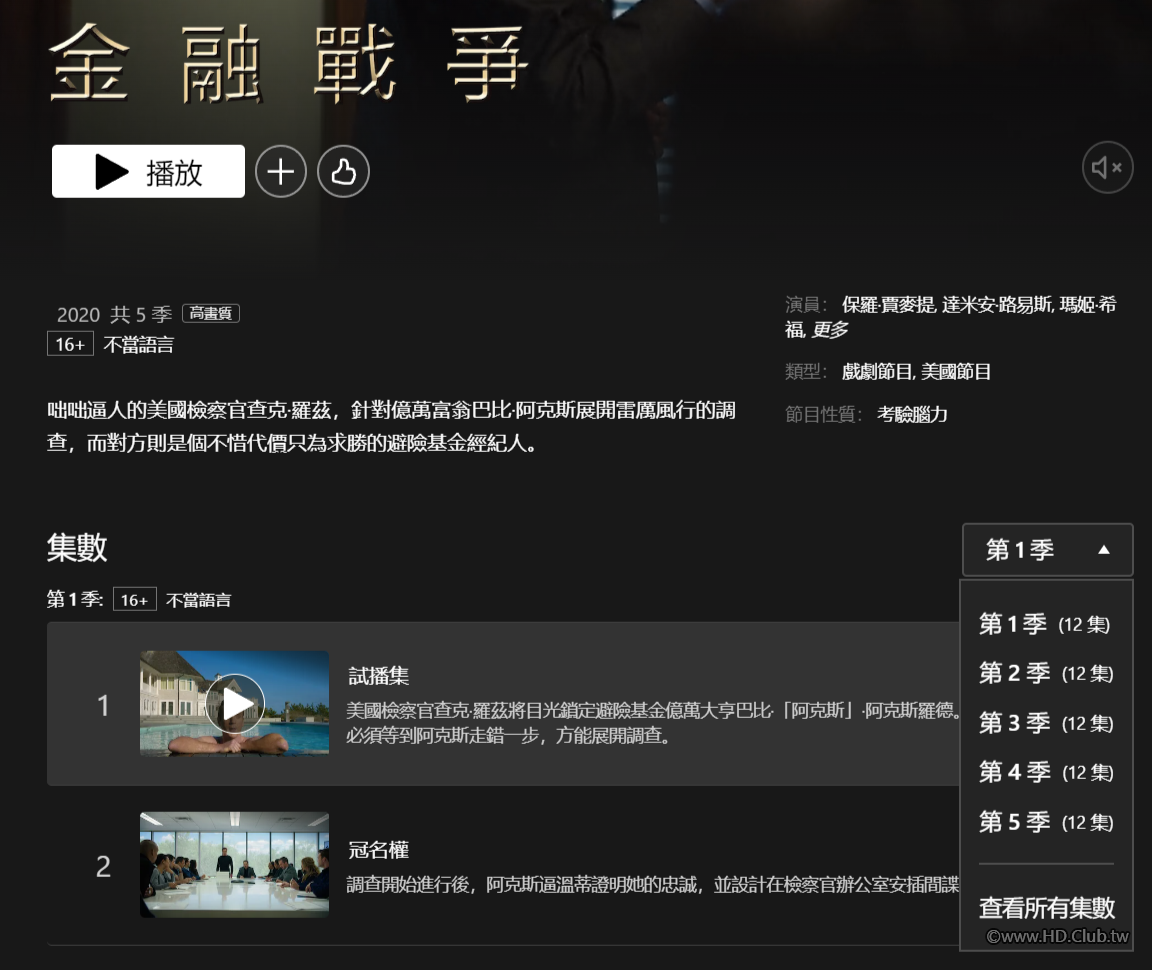Click the play triangle inside the 播放 button
Image resolution: width=1152 pixels, height=970 pixels.
coord(110,170)
